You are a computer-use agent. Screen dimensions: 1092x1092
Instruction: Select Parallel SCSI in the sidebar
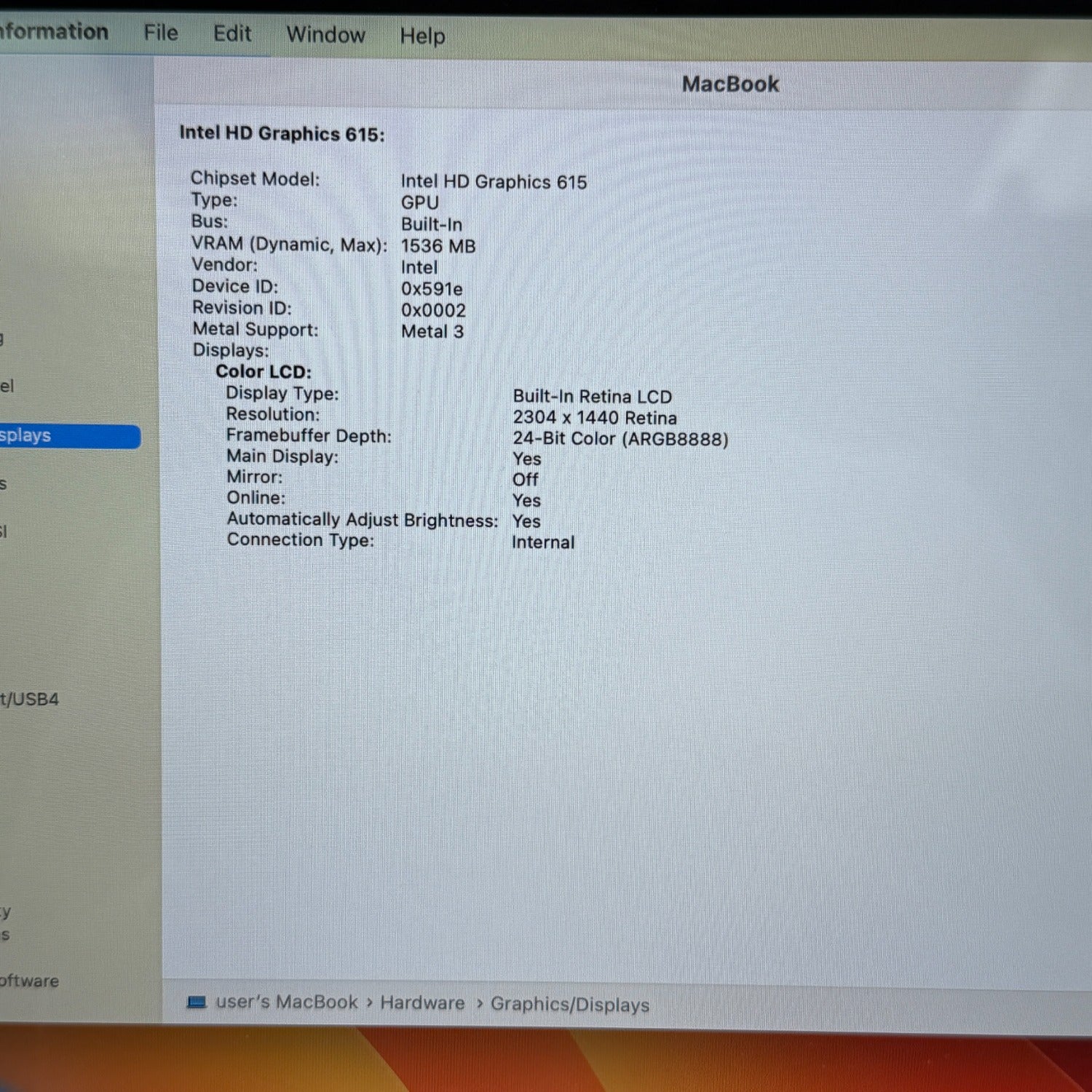[4, 531]
